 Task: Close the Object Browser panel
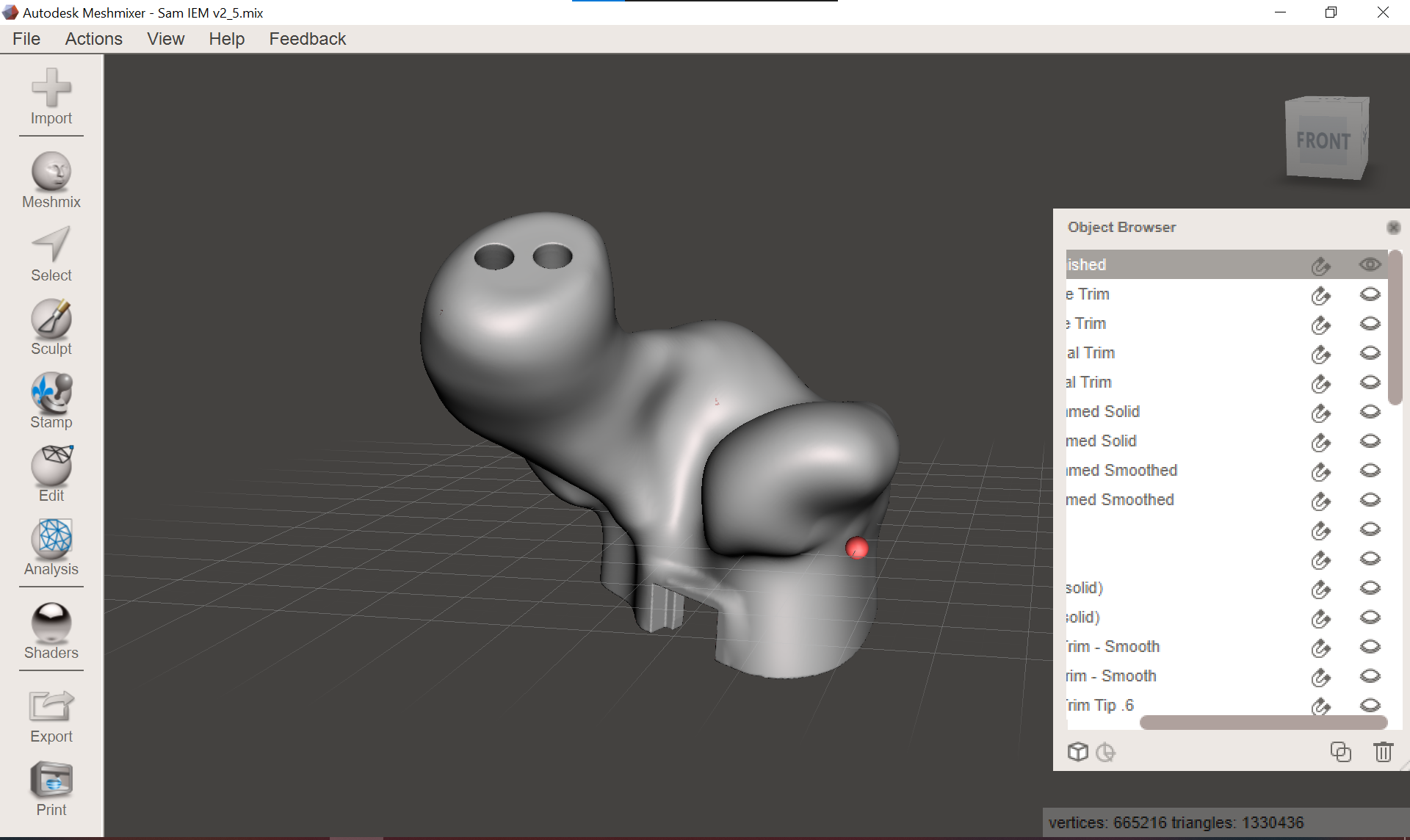tap(1393, 228)
